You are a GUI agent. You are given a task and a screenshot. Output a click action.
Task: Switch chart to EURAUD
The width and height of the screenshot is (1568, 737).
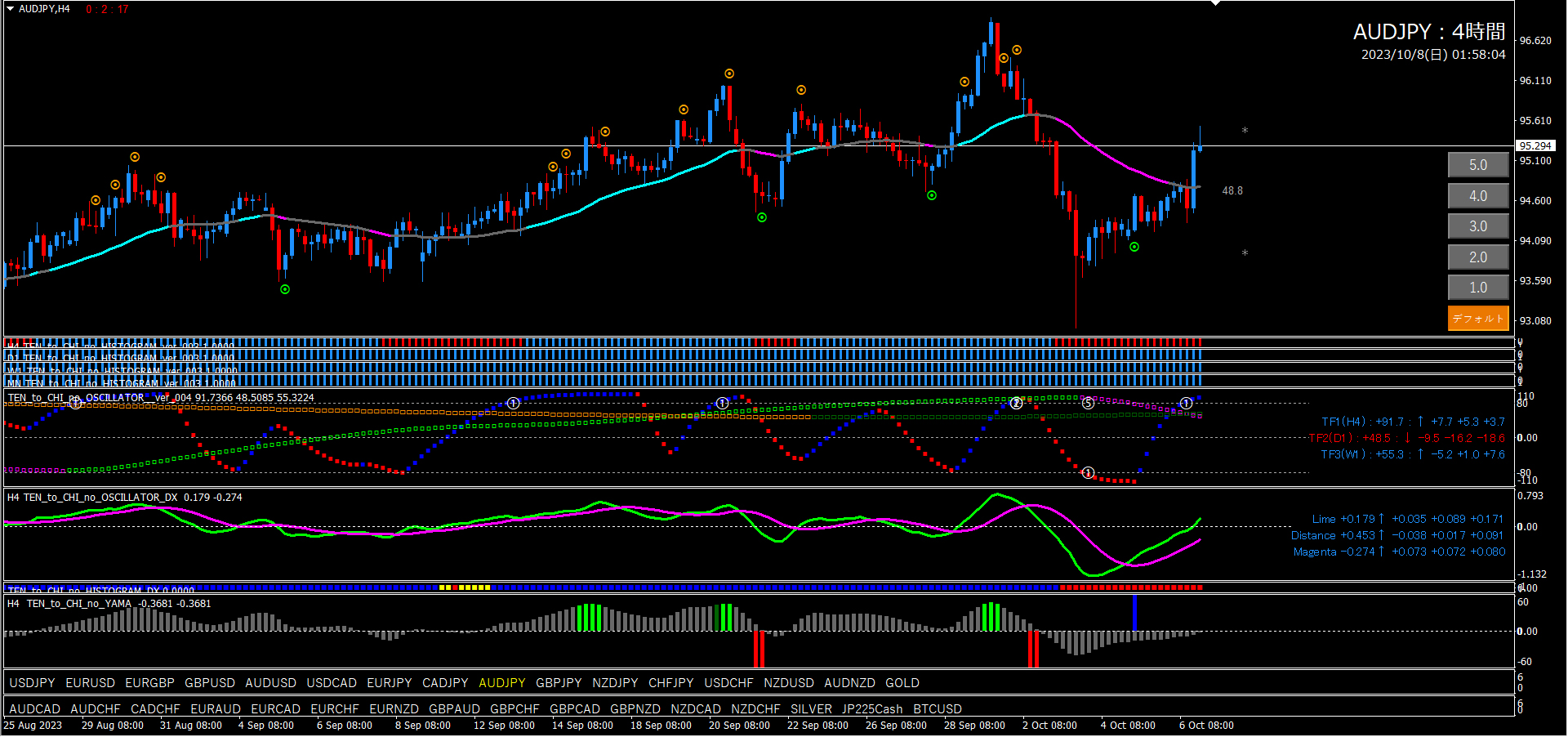216,709
